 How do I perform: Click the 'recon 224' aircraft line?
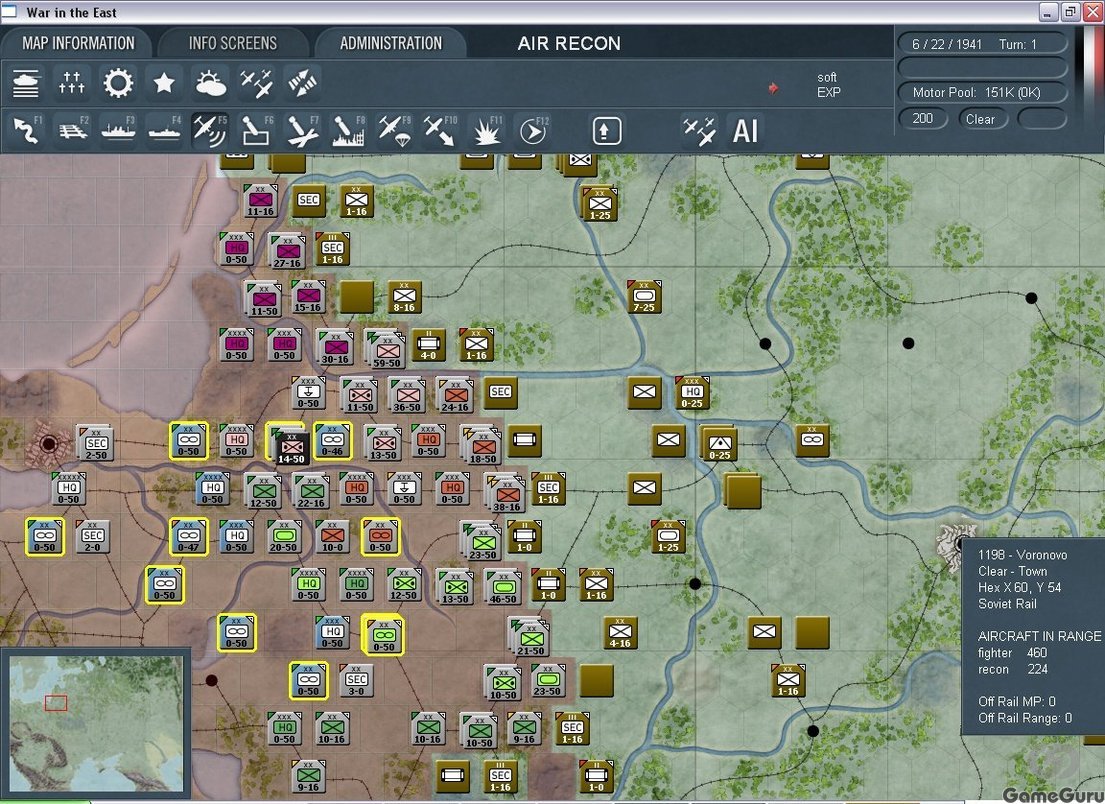[1012, 669]
